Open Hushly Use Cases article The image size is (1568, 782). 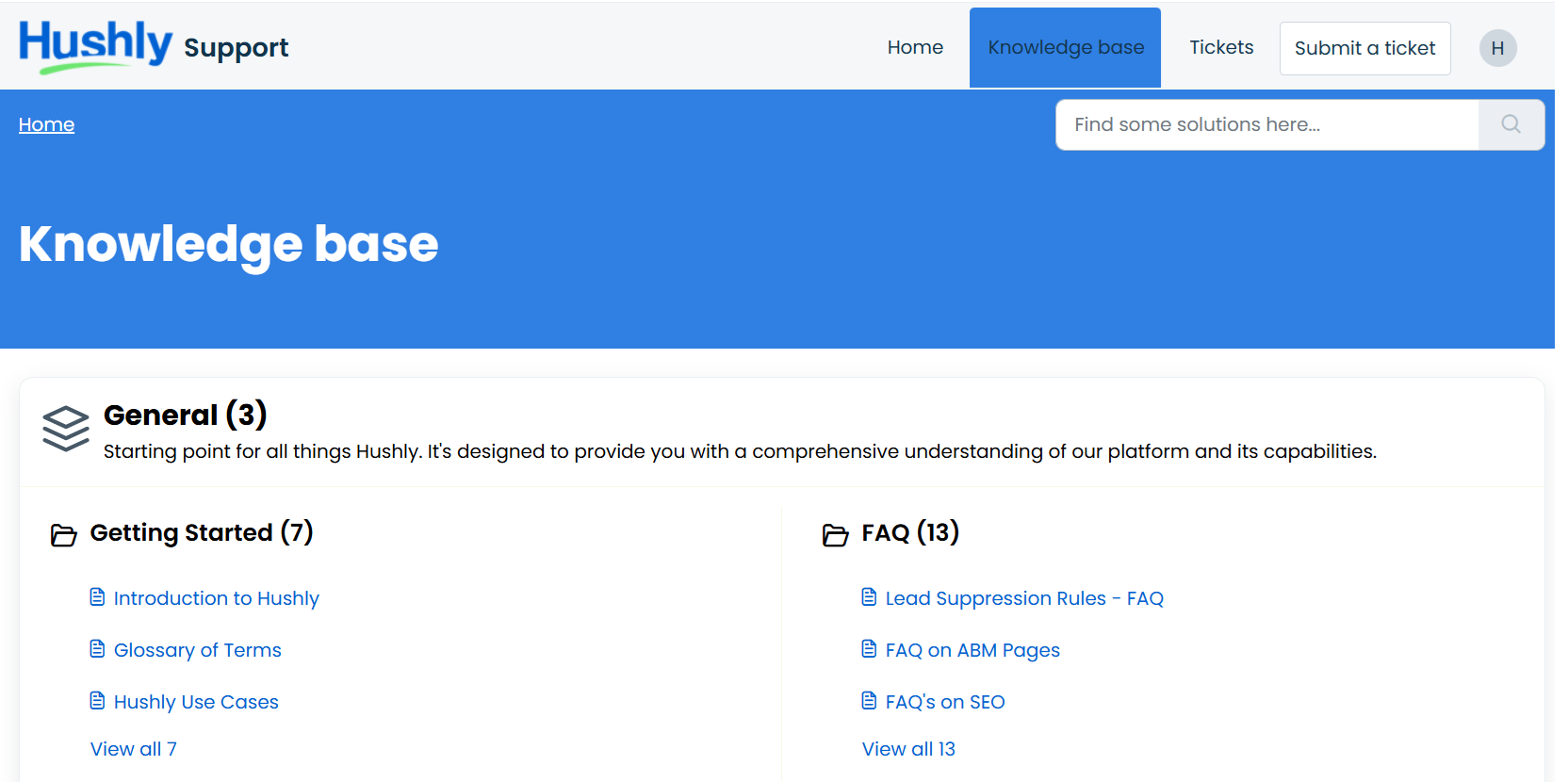tap(196, 702)
